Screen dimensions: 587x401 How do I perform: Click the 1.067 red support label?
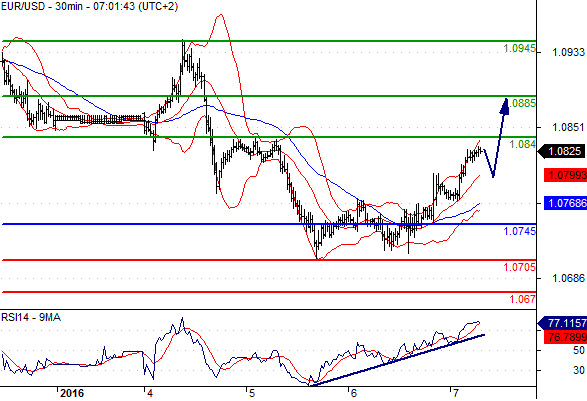click(522, 299)
